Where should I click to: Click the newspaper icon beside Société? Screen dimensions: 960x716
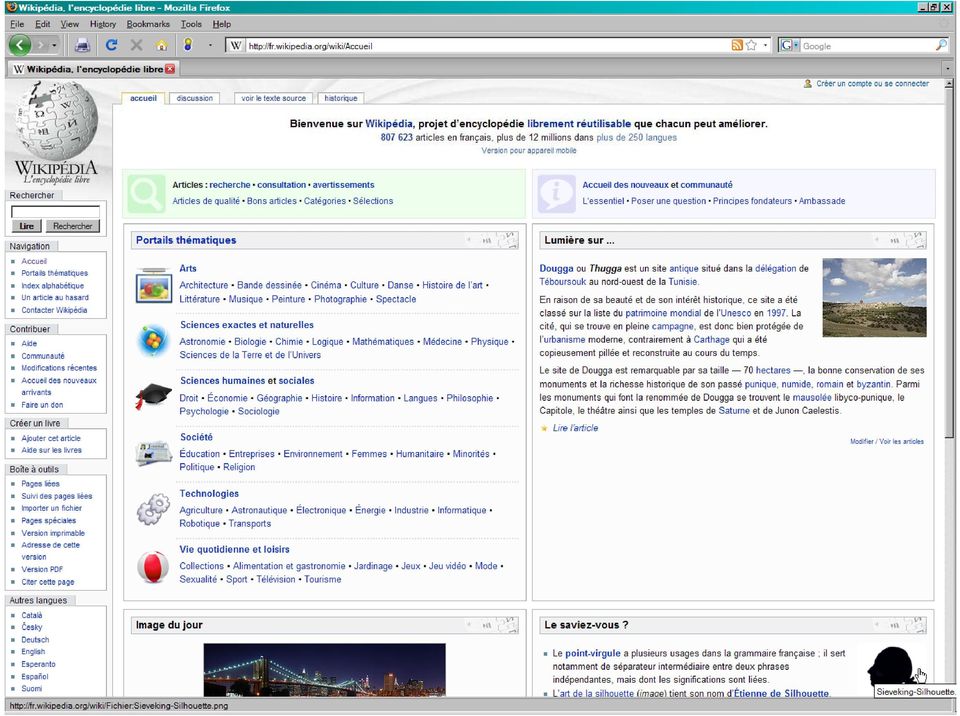click(153, 453)
